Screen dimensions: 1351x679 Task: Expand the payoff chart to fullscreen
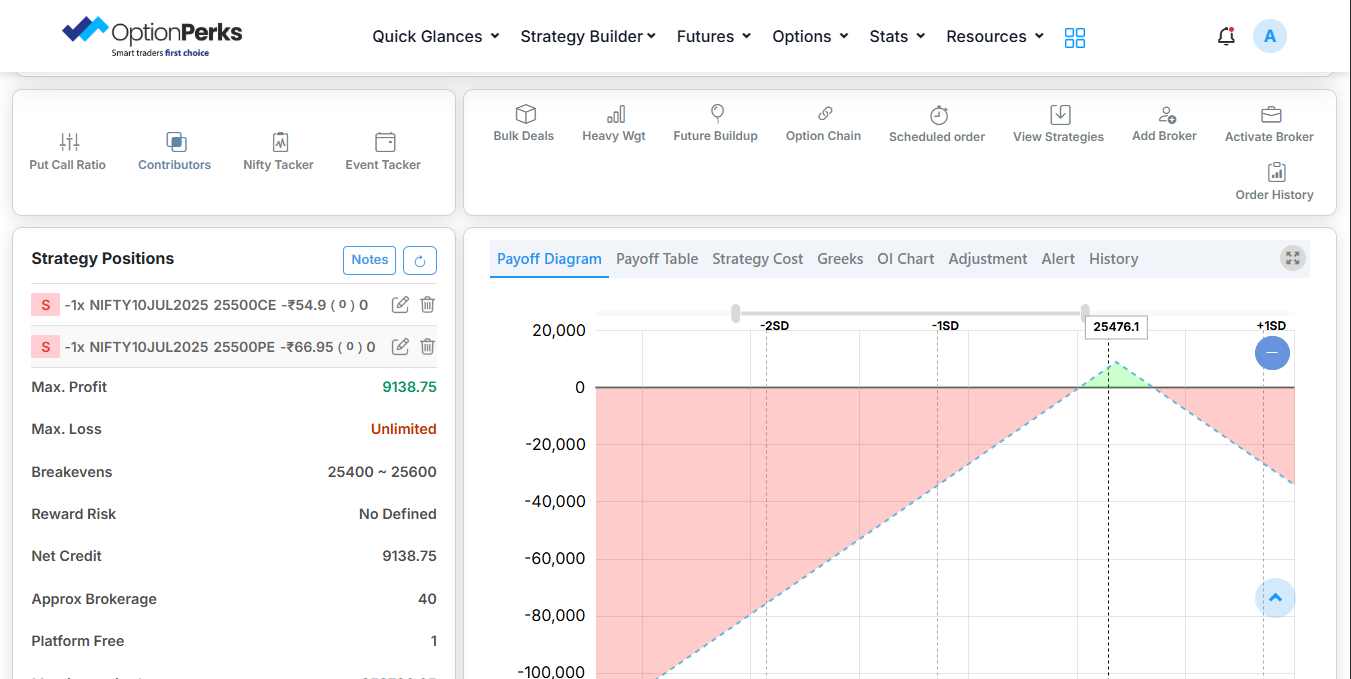tap(1293, 258)
